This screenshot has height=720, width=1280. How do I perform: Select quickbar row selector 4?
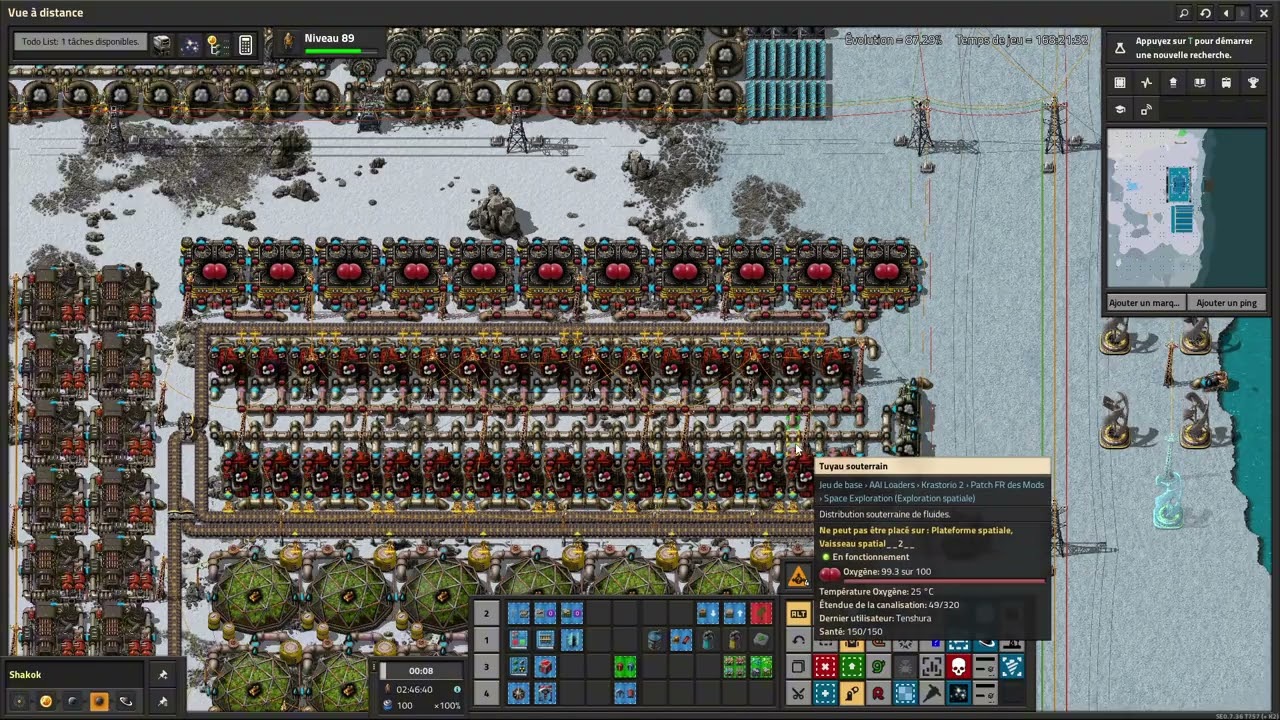(486, 693)
